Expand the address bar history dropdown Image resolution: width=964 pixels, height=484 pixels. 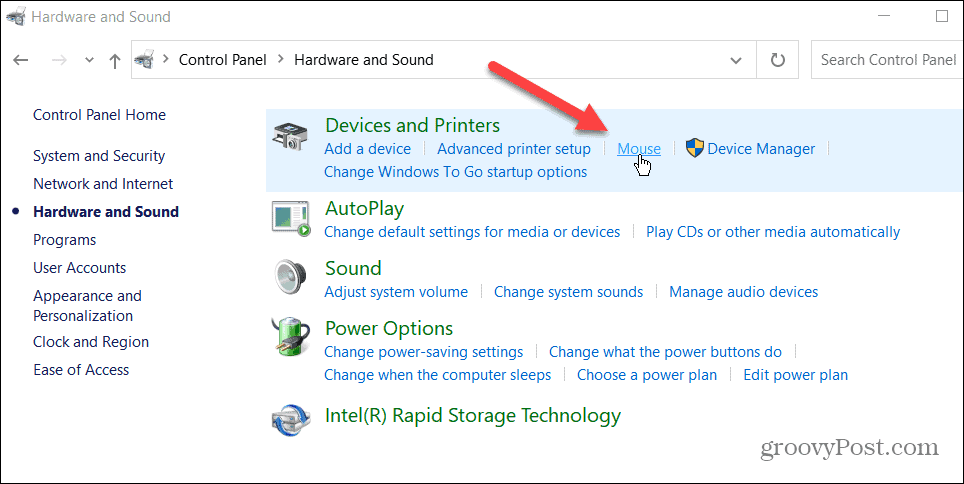pyautogui.click(x=735, y=60)
